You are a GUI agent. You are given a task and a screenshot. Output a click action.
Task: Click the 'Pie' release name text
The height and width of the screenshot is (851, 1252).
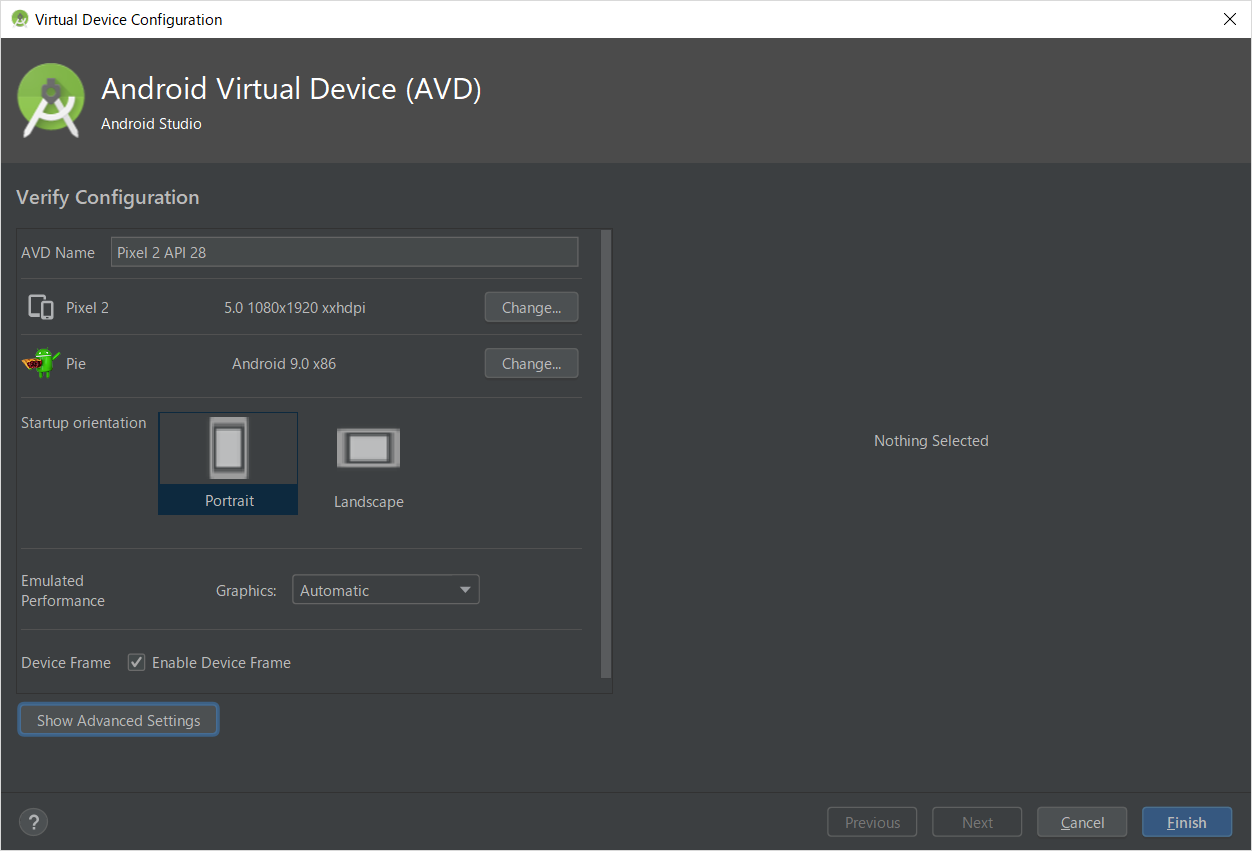point(76,363)
